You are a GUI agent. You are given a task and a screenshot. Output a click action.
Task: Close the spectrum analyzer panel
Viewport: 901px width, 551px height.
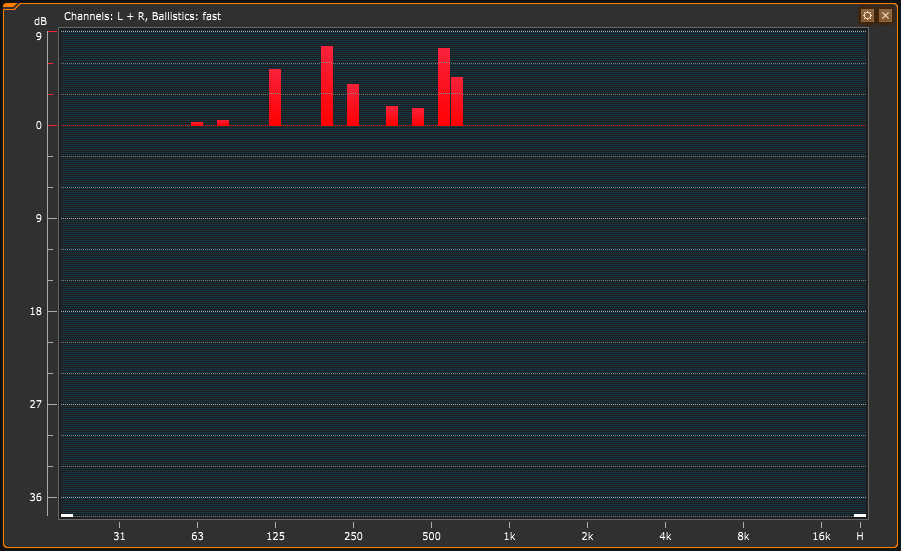click(x=885, y=16)
